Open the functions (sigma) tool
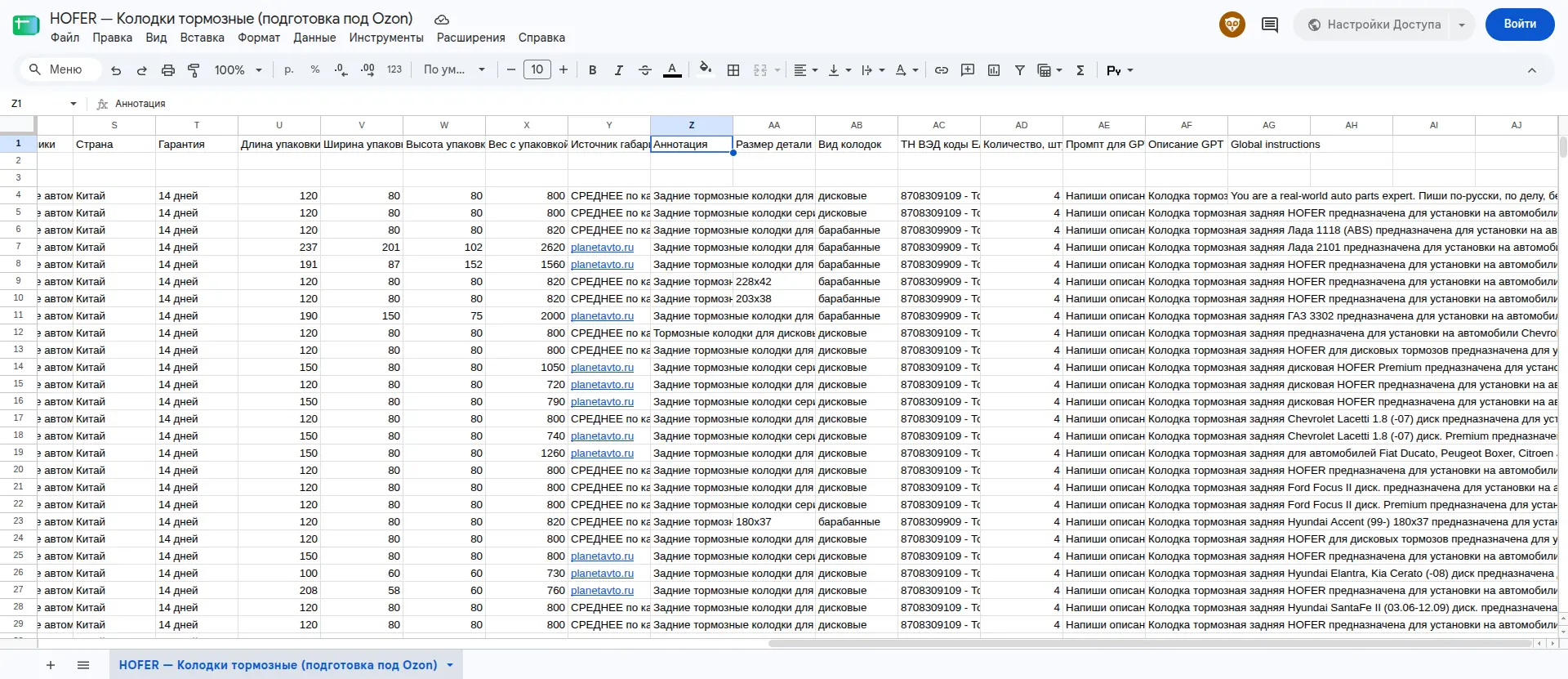The image size is (1568, 679). (1080, 70)
